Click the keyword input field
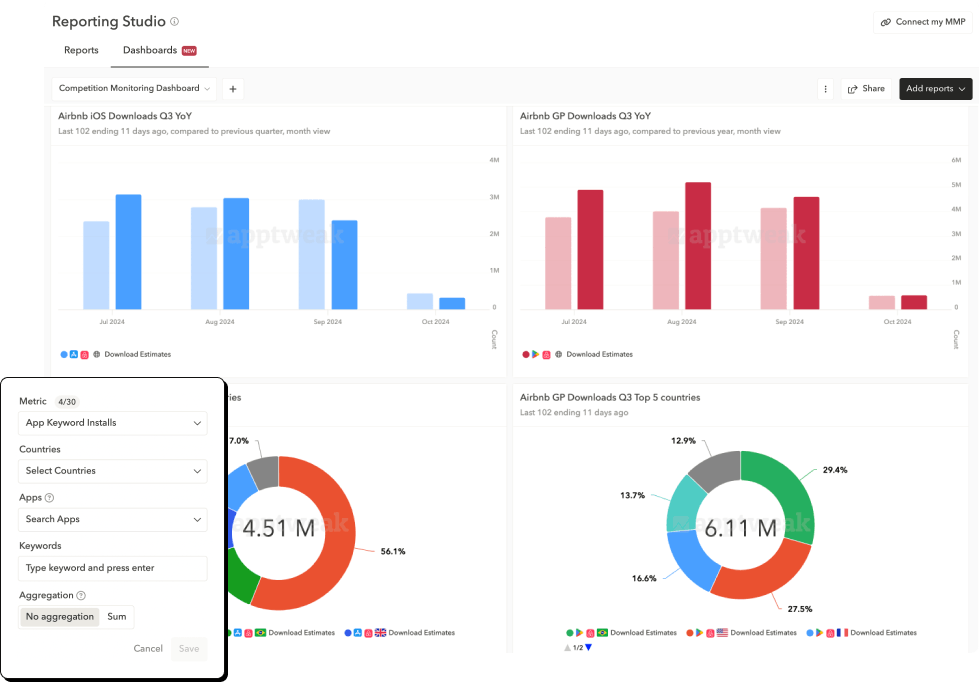 (113, 568)
